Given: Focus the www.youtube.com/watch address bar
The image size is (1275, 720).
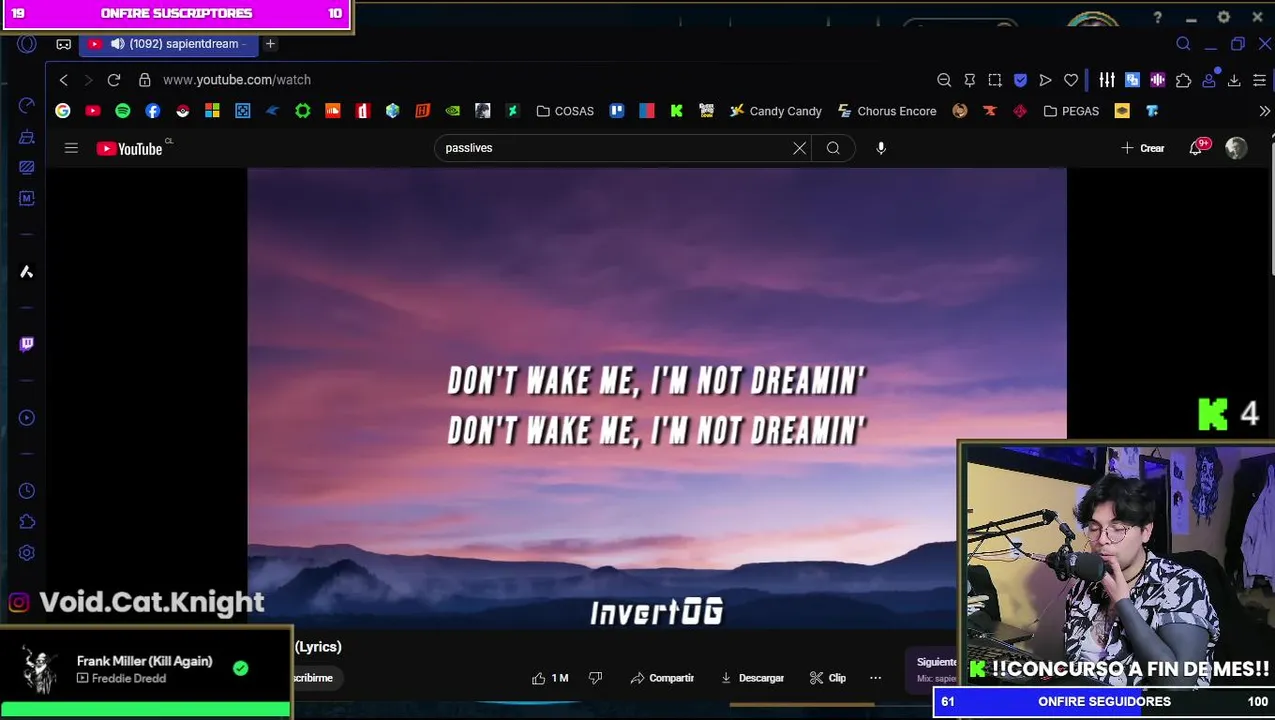Looking at the screenshot, I should (x=237, y=80).
